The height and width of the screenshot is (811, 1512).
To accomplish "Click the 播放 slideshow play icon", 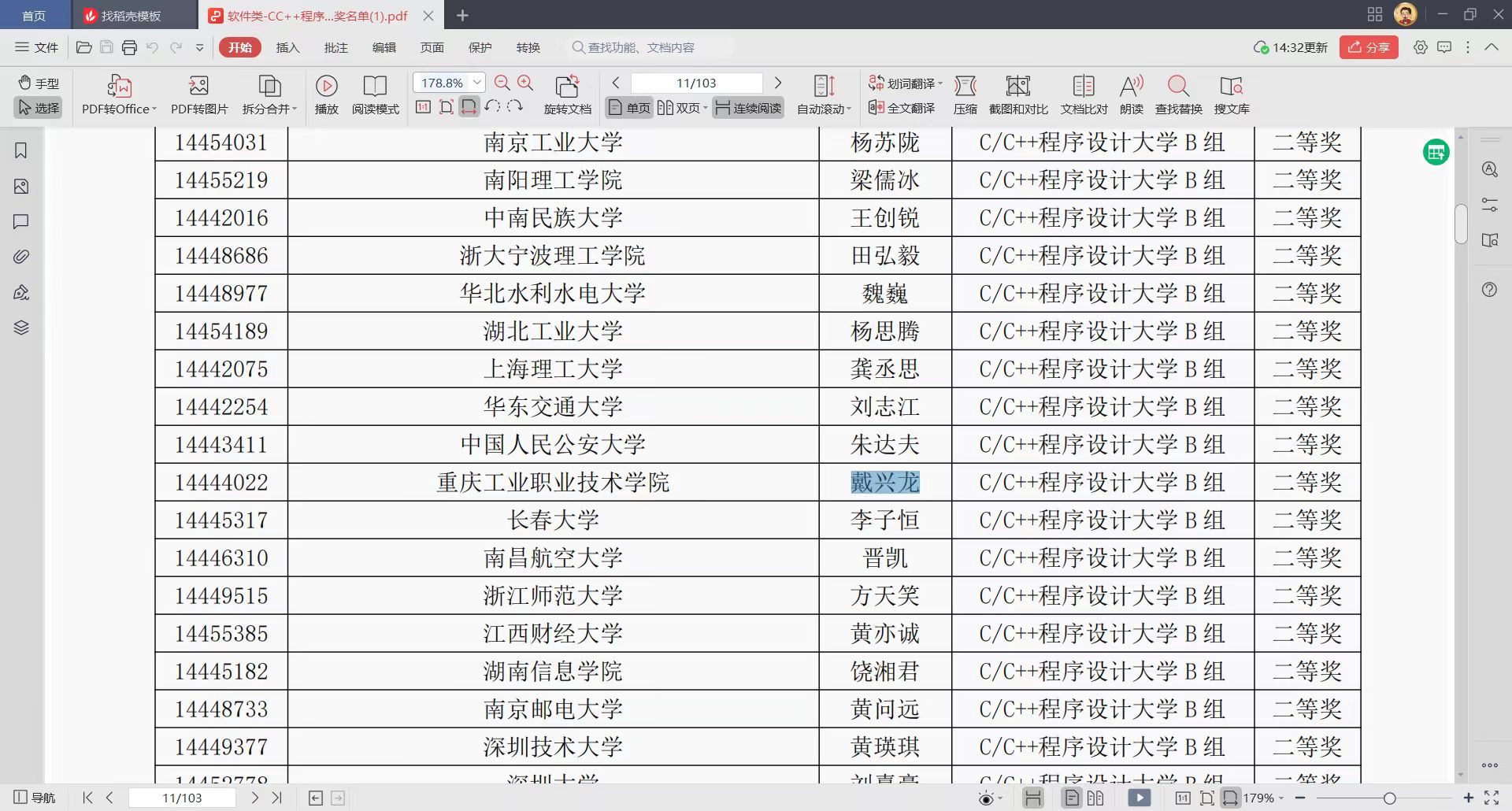I will [x=326, y=86].
